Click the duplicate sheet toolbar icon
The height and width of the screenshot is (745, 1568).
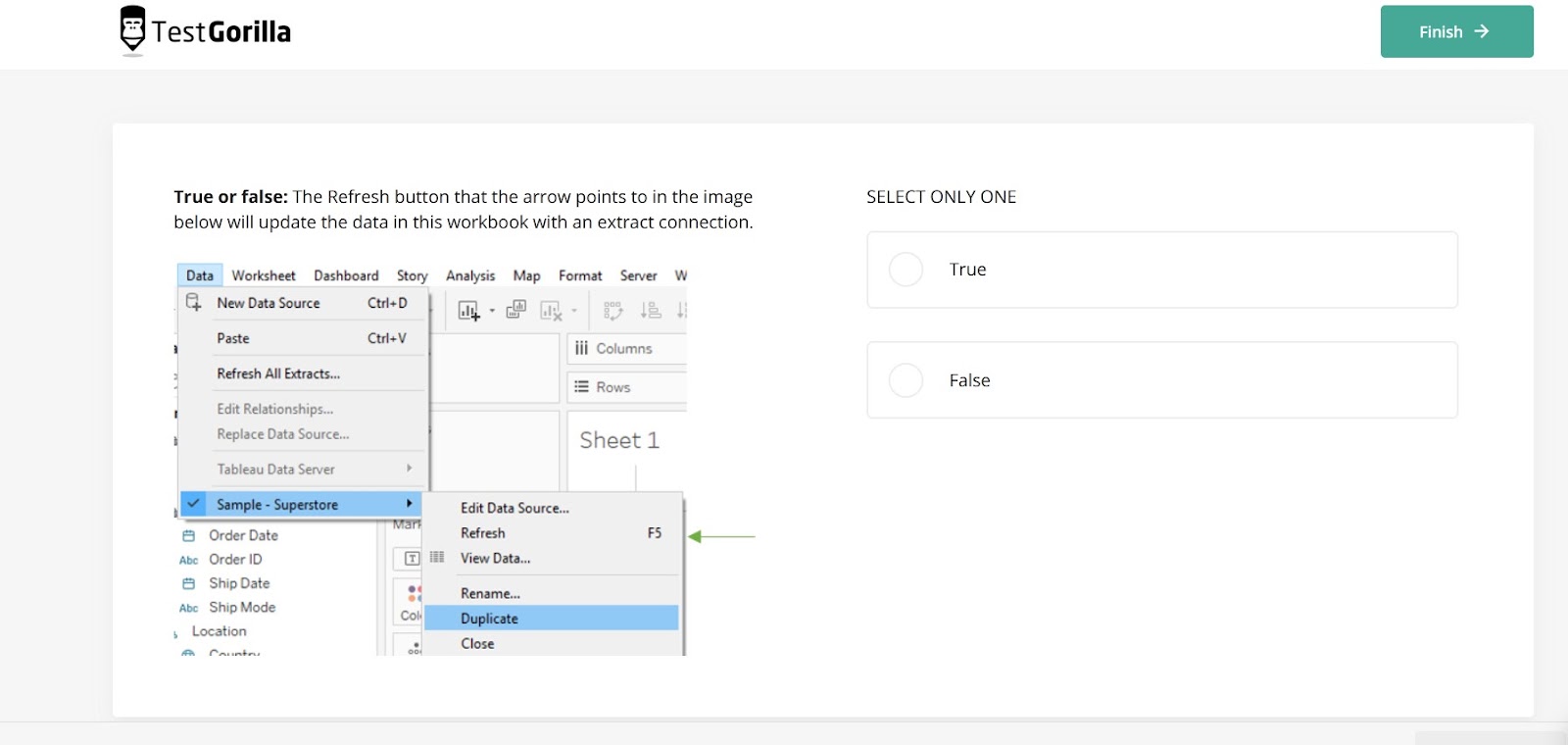tap(515, 311)
